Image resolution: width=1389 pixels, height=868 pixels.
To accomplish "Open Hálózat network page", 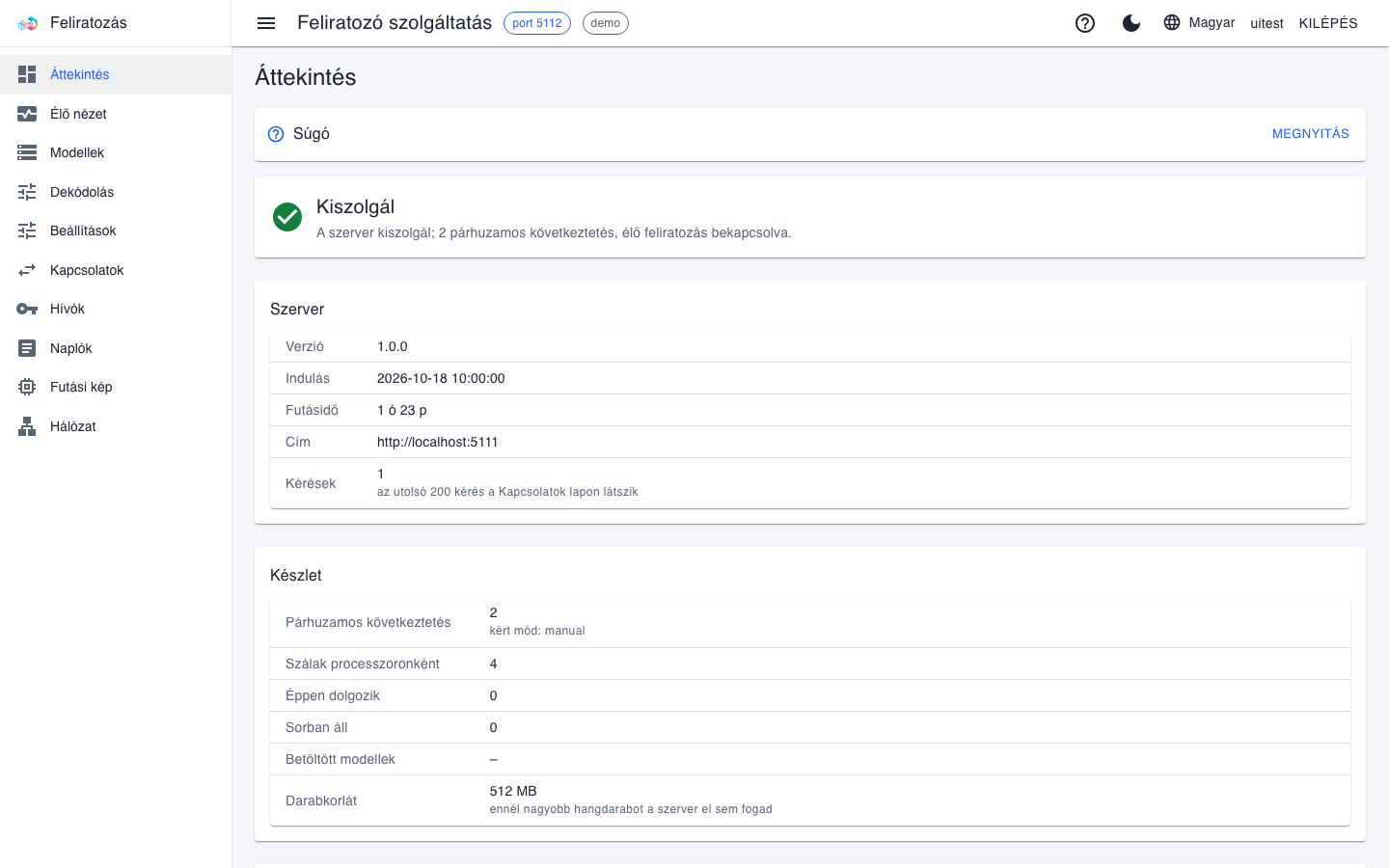I will [x=116, y=426].
